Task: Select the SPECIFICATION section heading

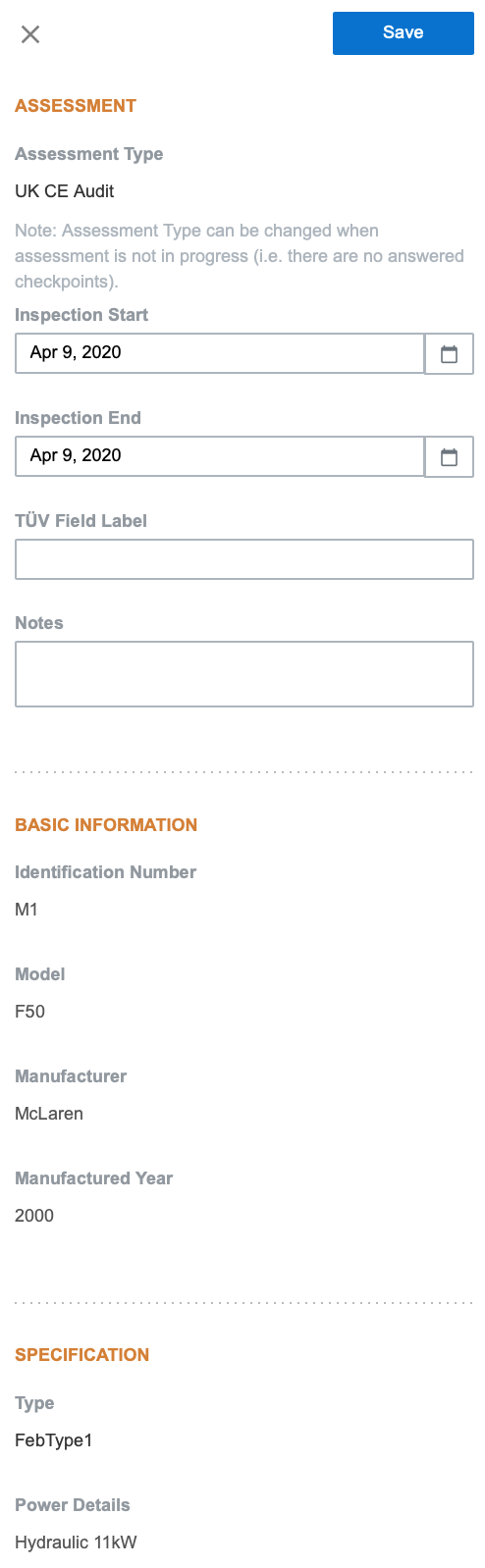Action: [82, 1355]
